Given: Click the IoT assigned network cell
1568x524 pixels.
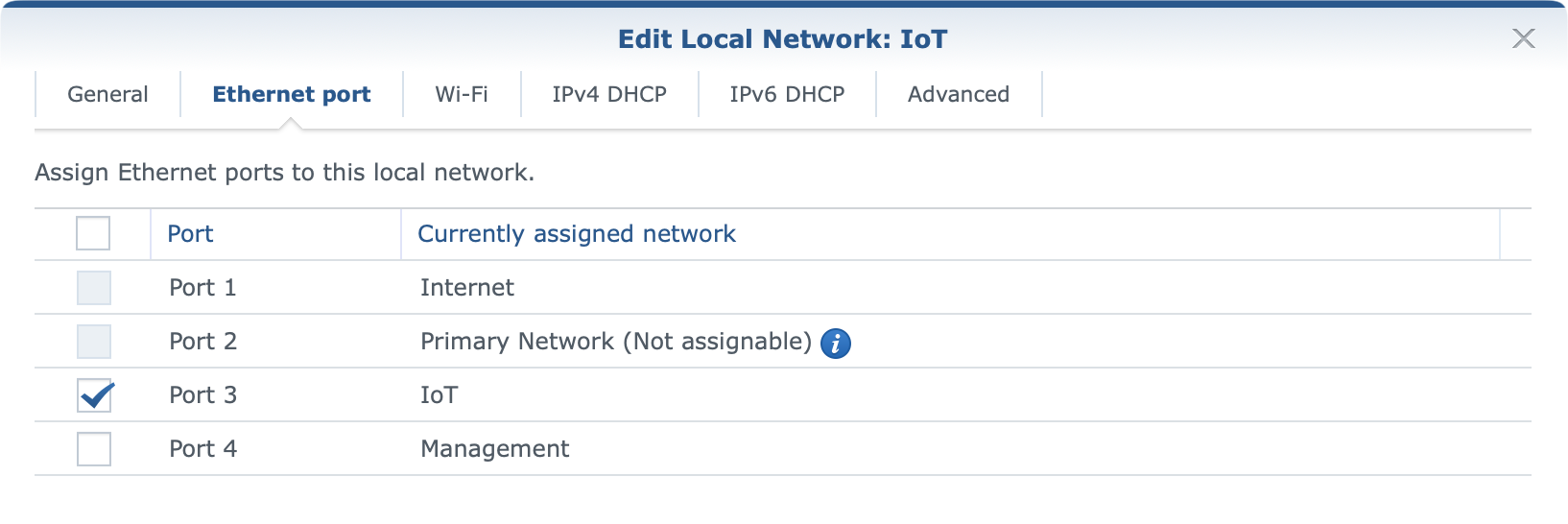Looking at the screenshot, I should (440, 395).
